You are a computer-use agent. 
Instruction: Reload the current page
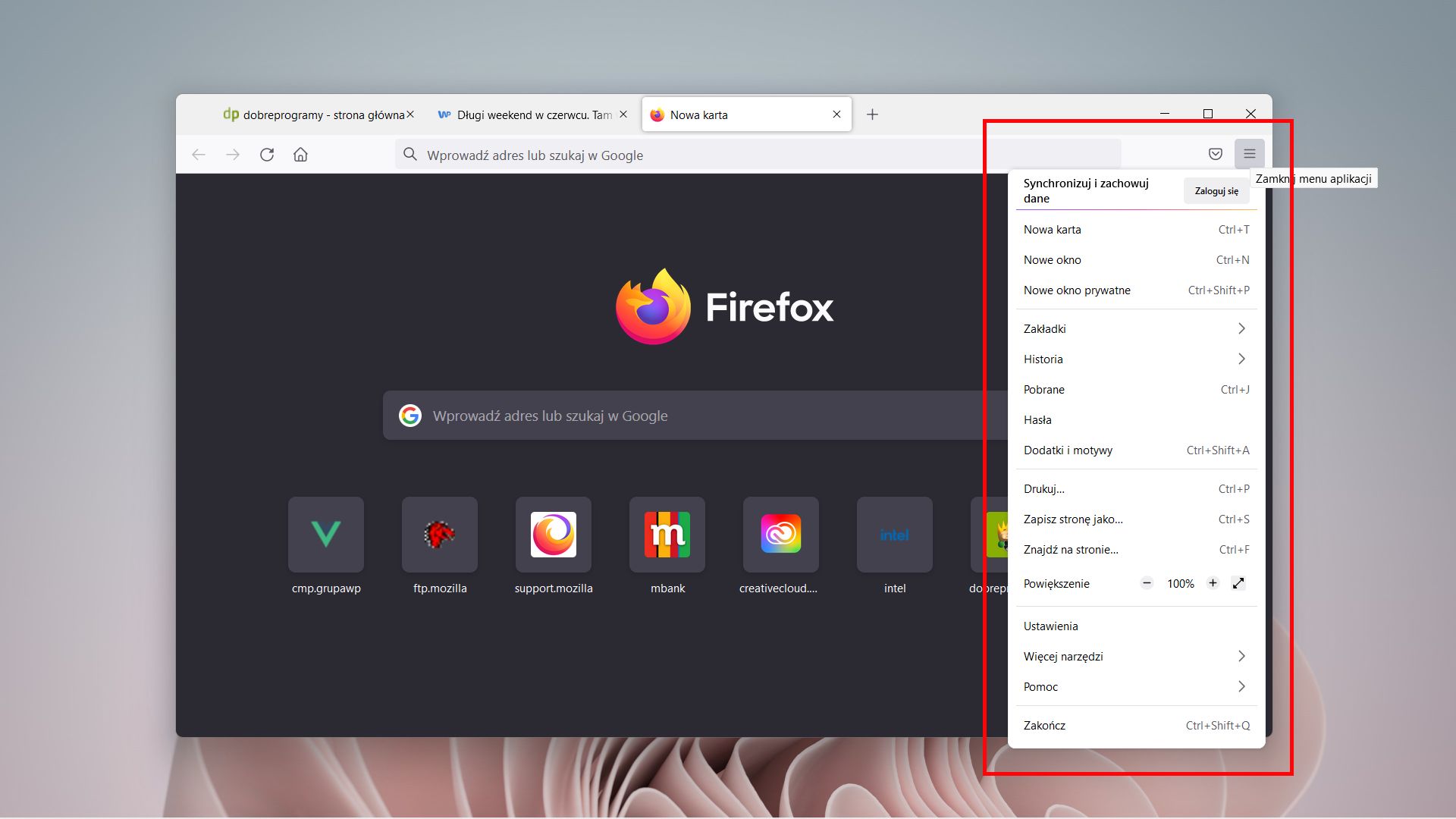coord(267,155)
